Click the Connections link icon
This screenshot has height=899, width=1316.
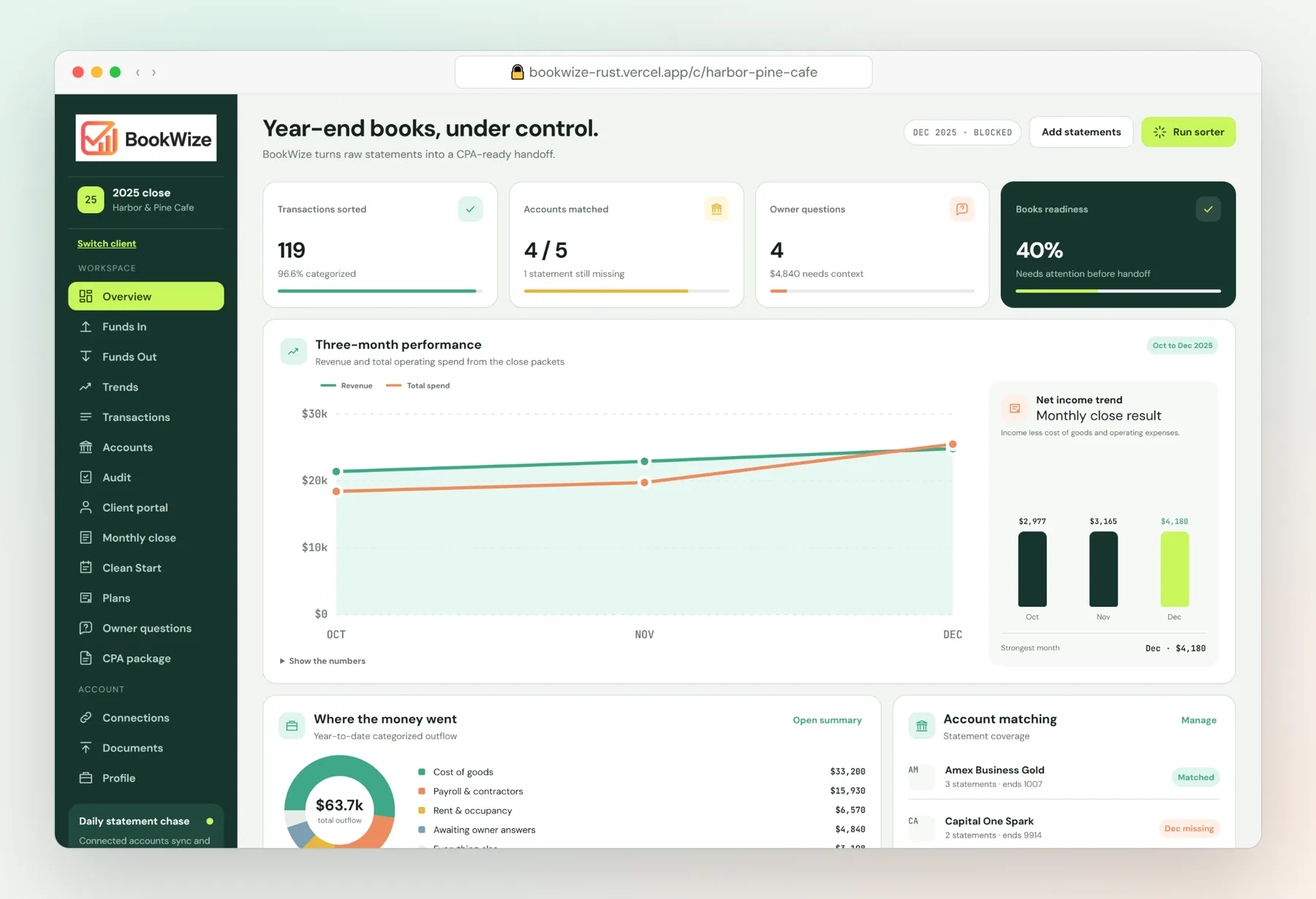pyautogui.click(x=86, y=718)
